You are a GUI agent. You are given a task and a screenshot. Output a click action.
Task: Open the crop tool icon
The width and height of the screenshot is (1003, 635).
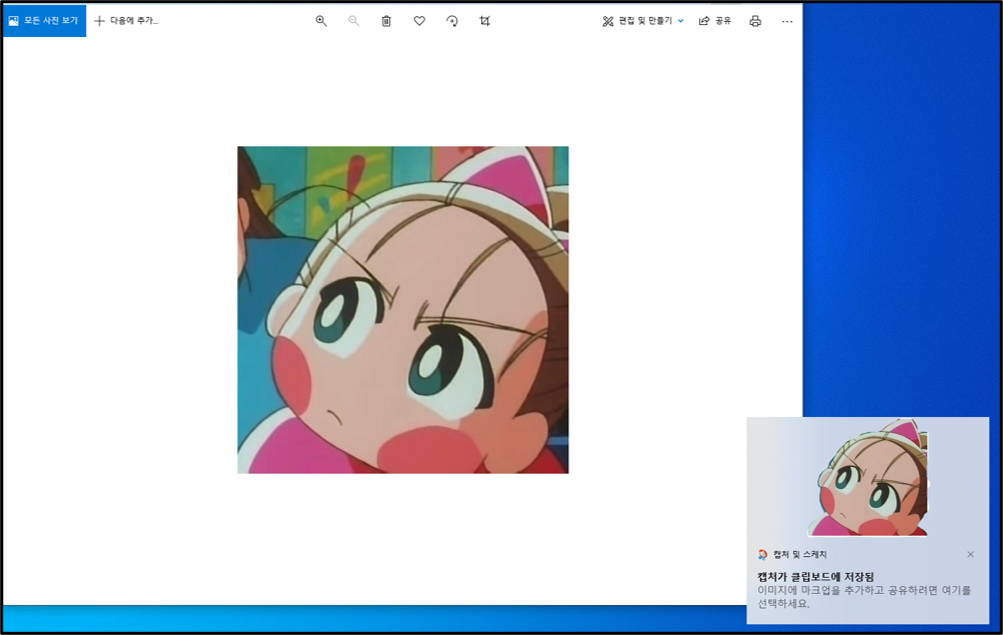tap(485, 21)
